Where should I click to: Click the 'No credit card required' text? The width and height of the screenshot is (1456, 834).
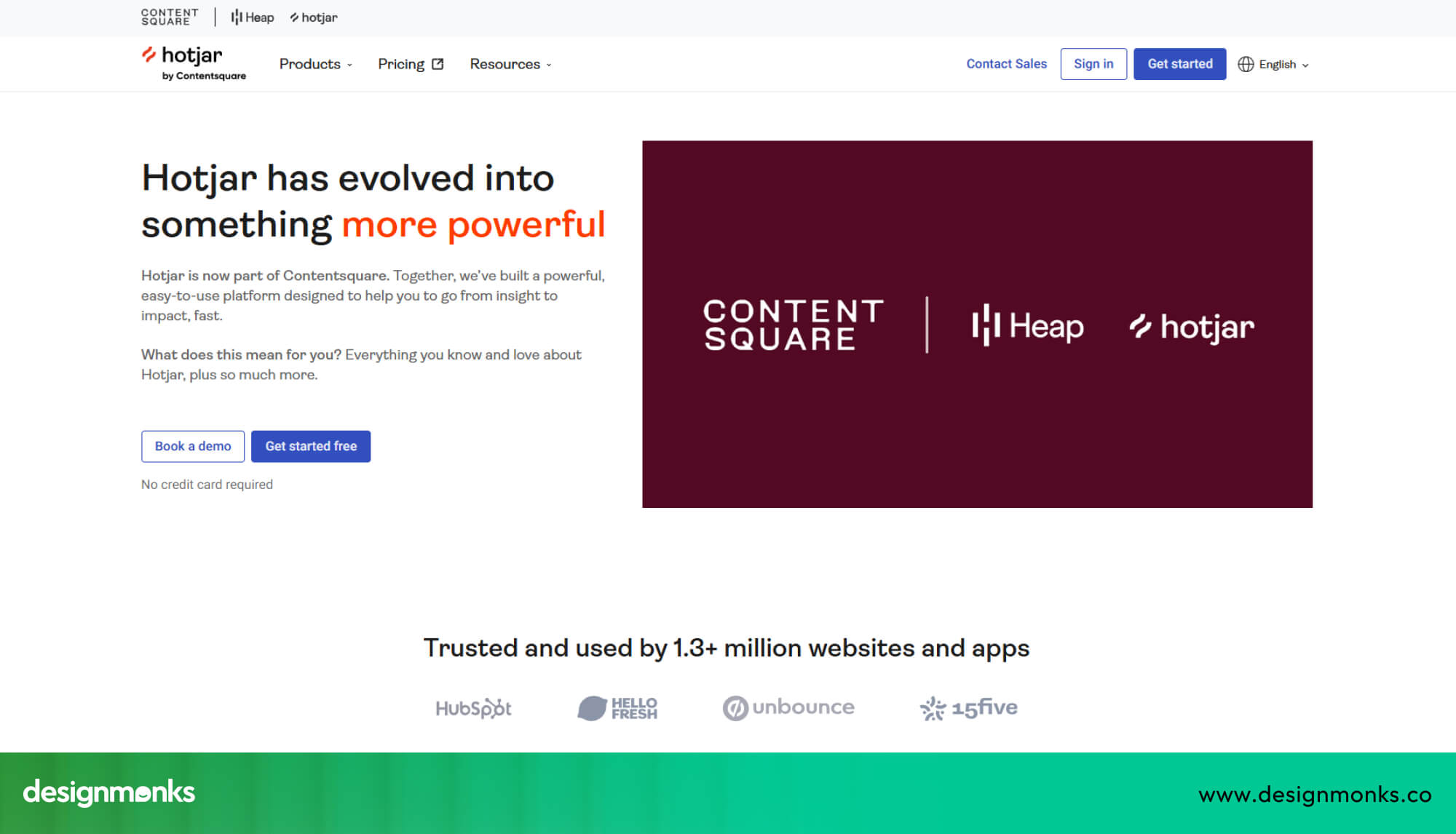pyautogui.click(x=207, y=485)
